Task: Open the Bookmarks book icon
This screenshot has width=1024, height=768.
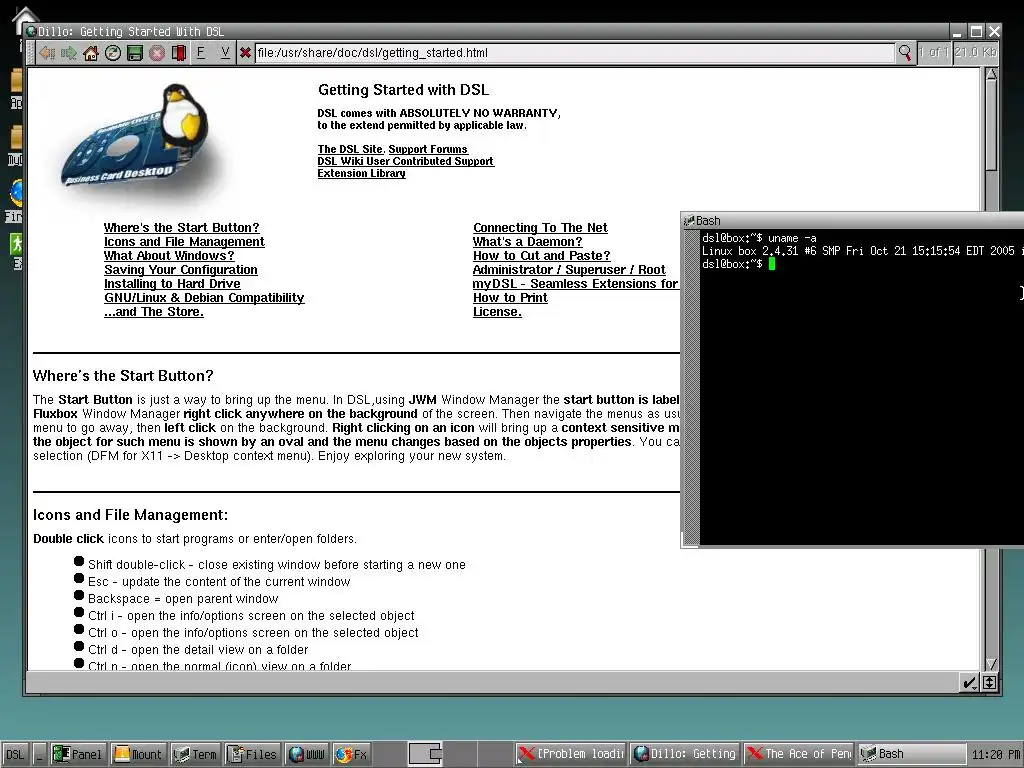Action: tap(179, 53)
